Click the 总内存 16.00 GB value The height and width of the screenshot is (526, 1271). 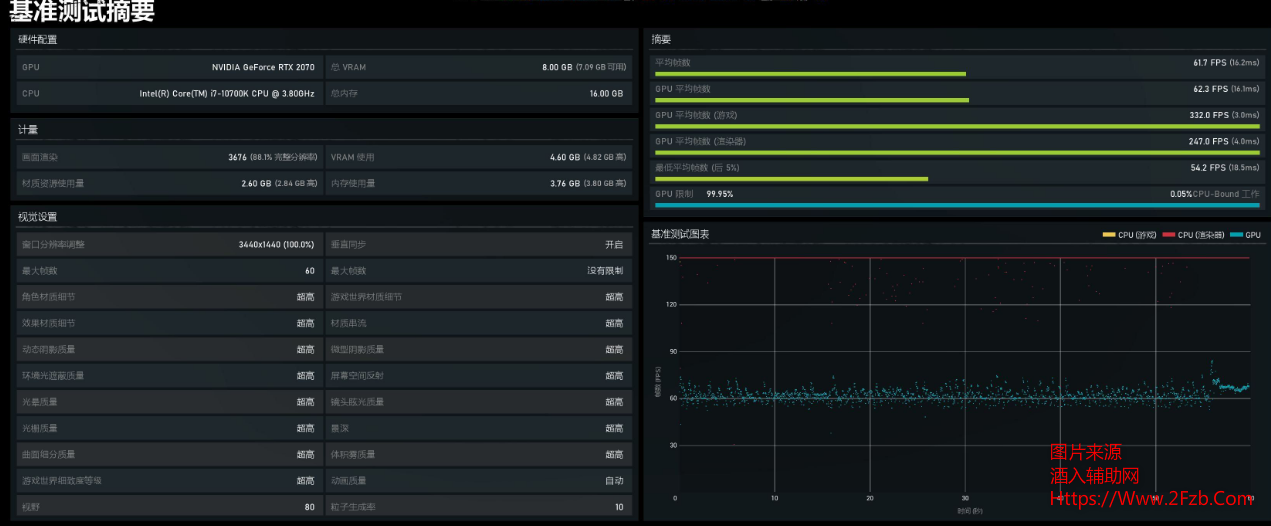coord(606,93)
